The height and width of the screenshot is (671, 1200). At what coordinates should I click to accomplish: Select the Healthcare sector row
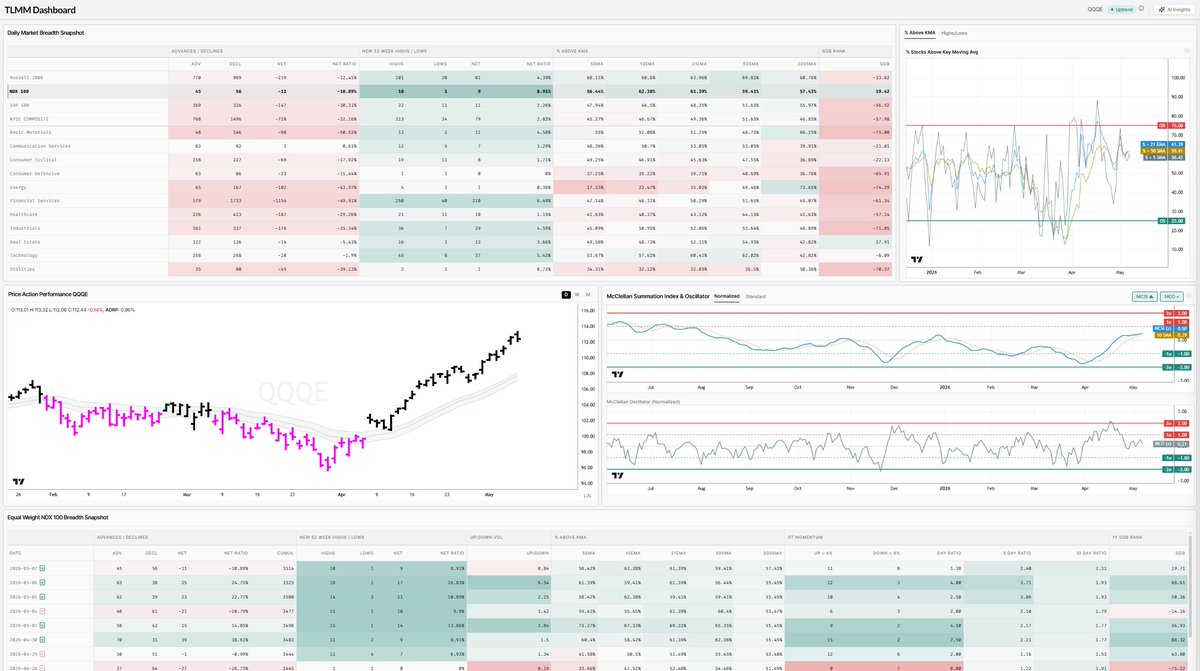click(x=449, y=214)
